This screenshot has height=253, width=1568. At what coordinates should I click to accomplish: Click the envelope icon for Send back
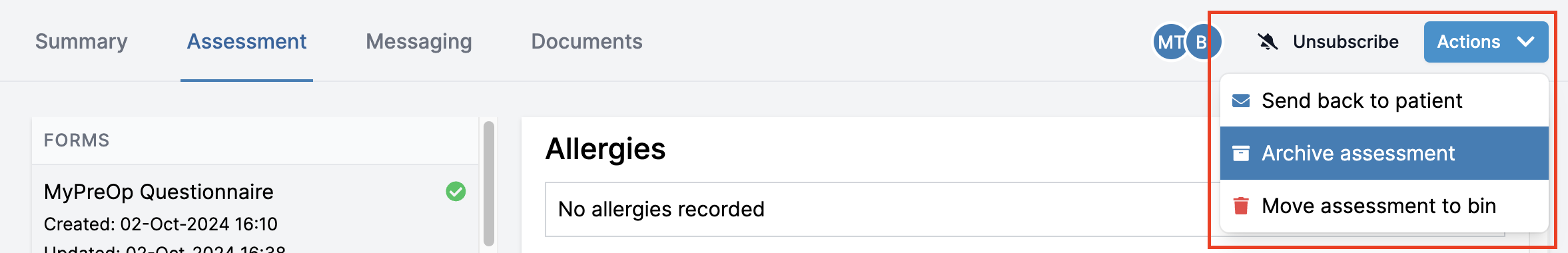[x=1241, y=101]
